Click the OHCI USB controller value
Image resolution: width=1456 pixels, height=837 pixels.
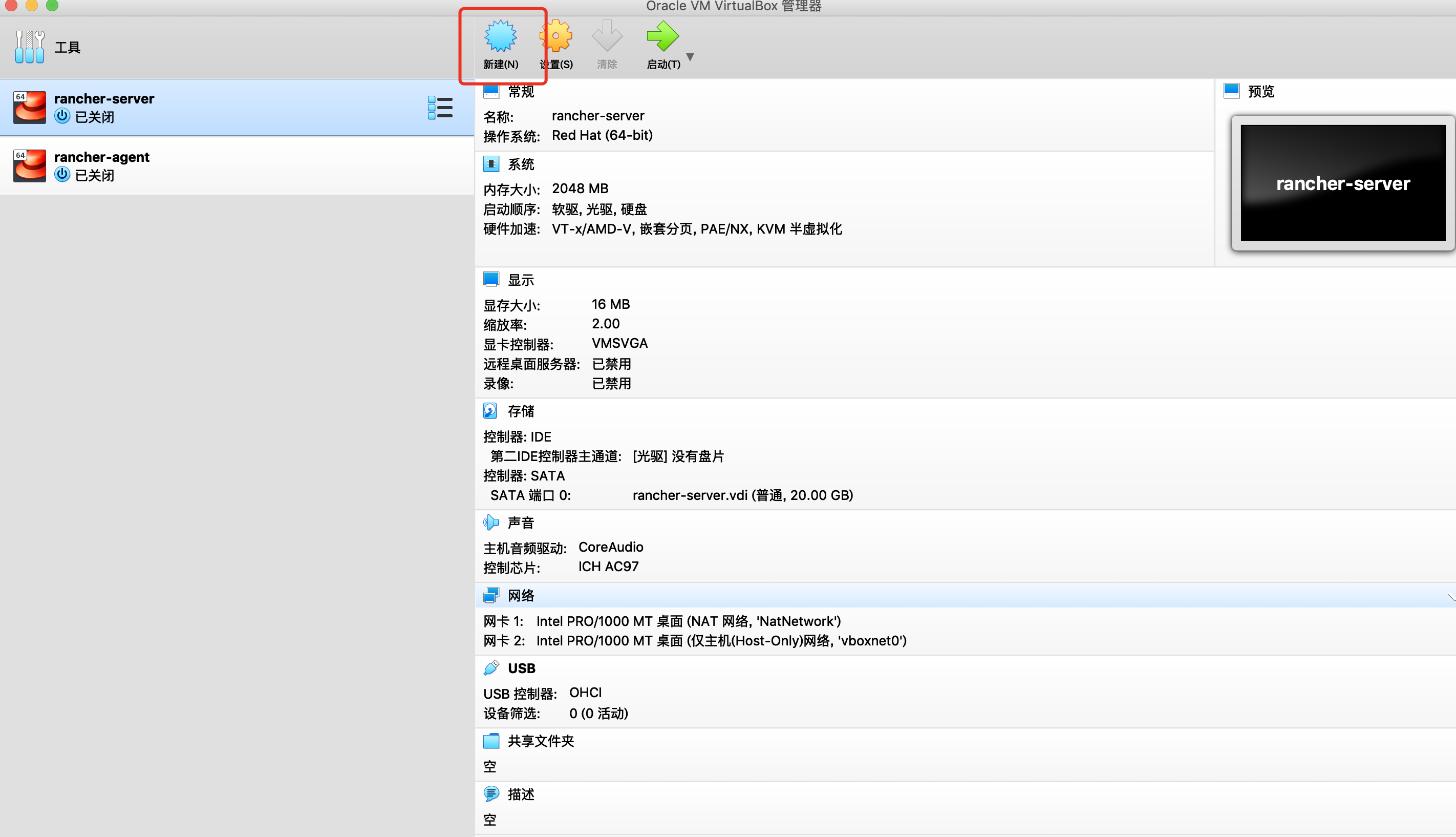585,692
